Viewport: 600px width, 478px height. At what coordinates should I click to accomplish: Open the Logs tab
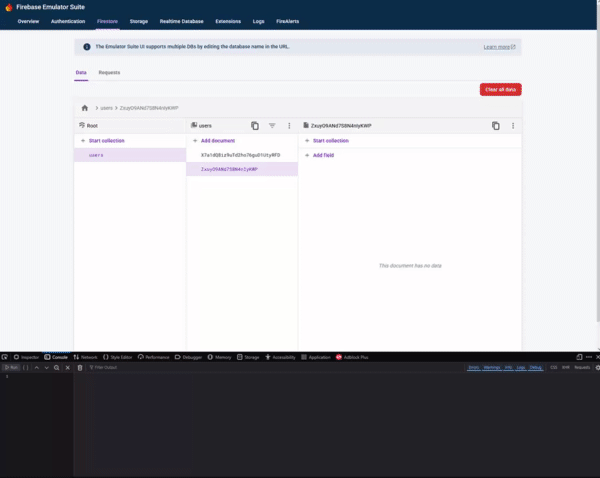[x=259, y=21]
